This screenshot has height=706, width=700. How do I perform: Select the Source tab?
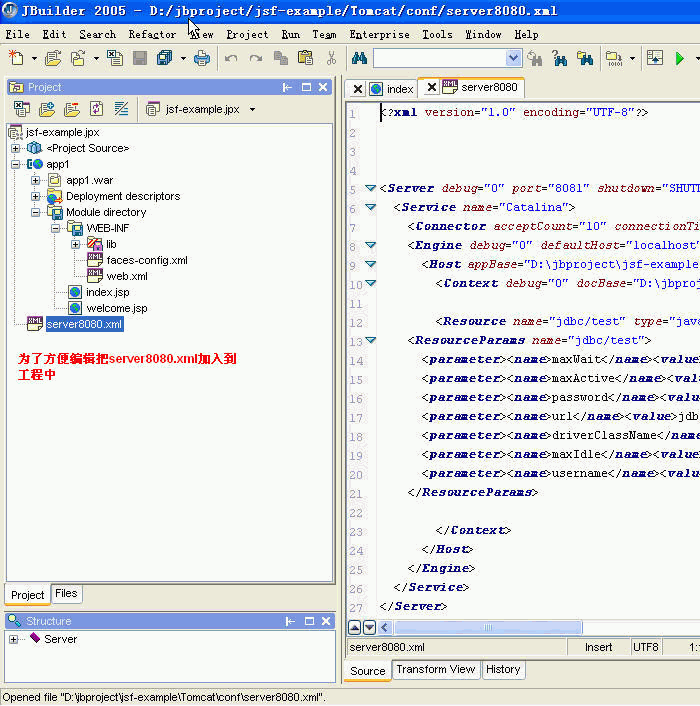[367, 671]
